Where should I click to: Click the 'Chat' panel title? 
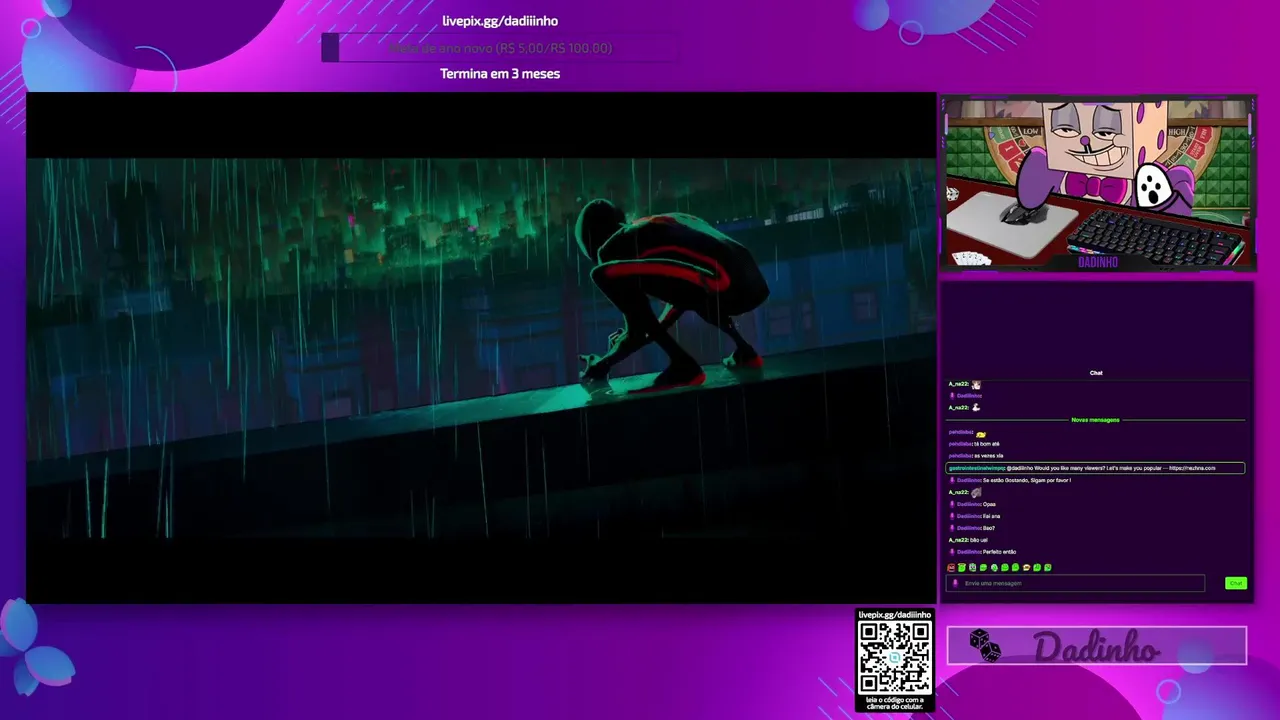point(1096,373)
